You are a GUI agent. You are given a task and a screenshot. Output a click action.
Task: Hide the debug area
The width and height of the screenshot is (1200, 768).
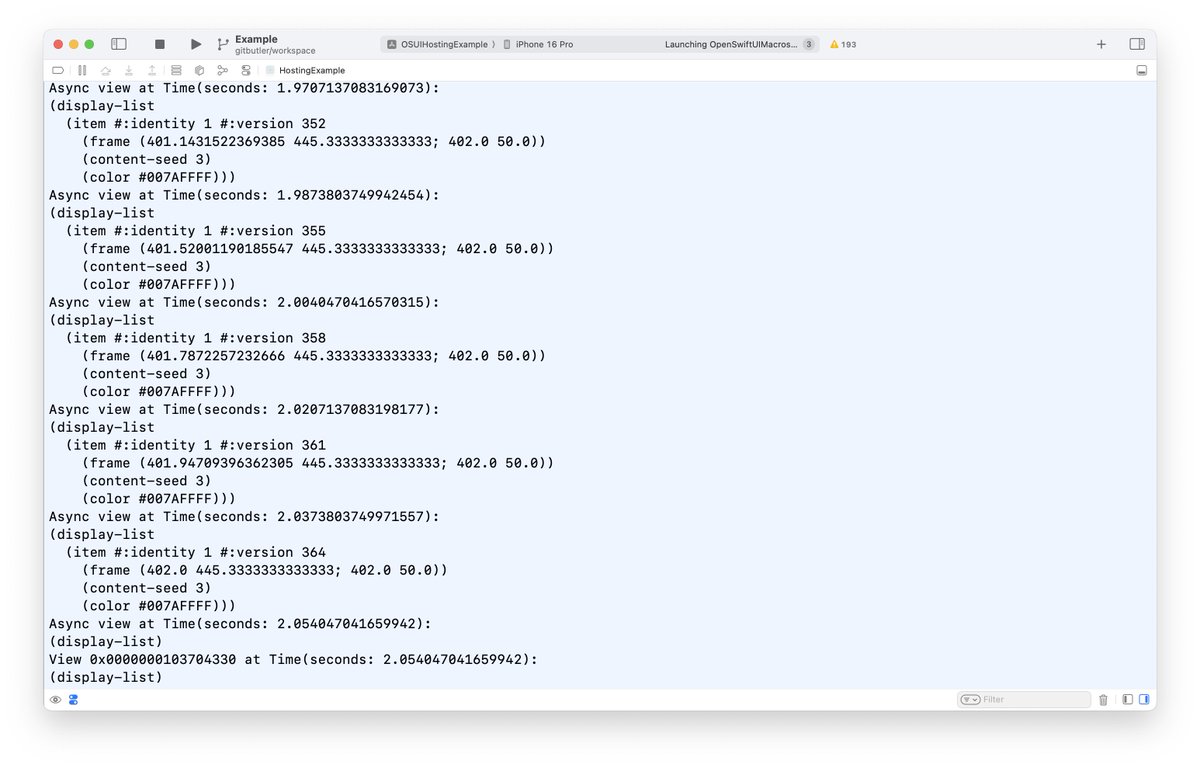[x=1142, y=70]
